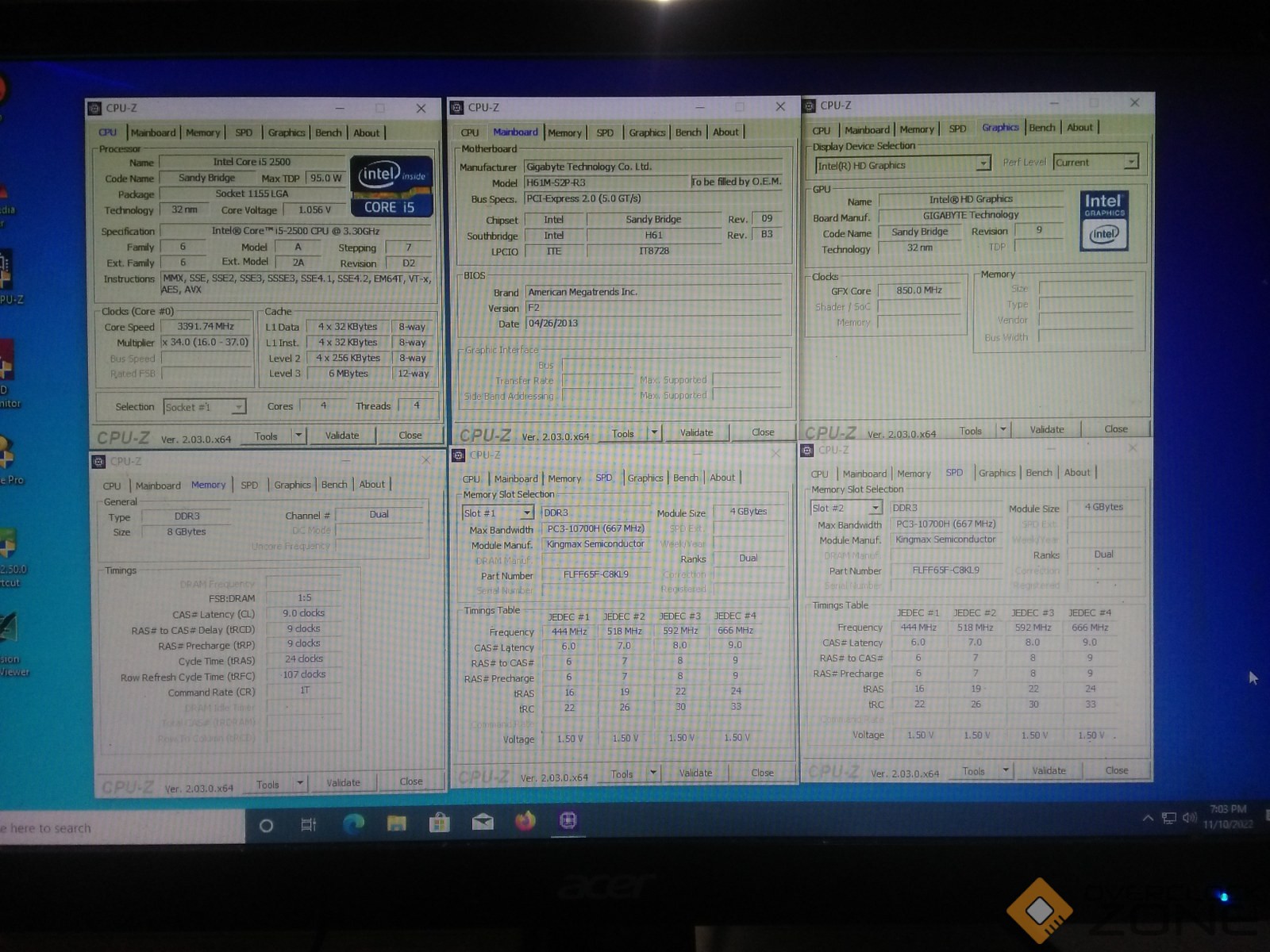Click Tools button in Slot #1 SPD window

(x=622, y=774)
